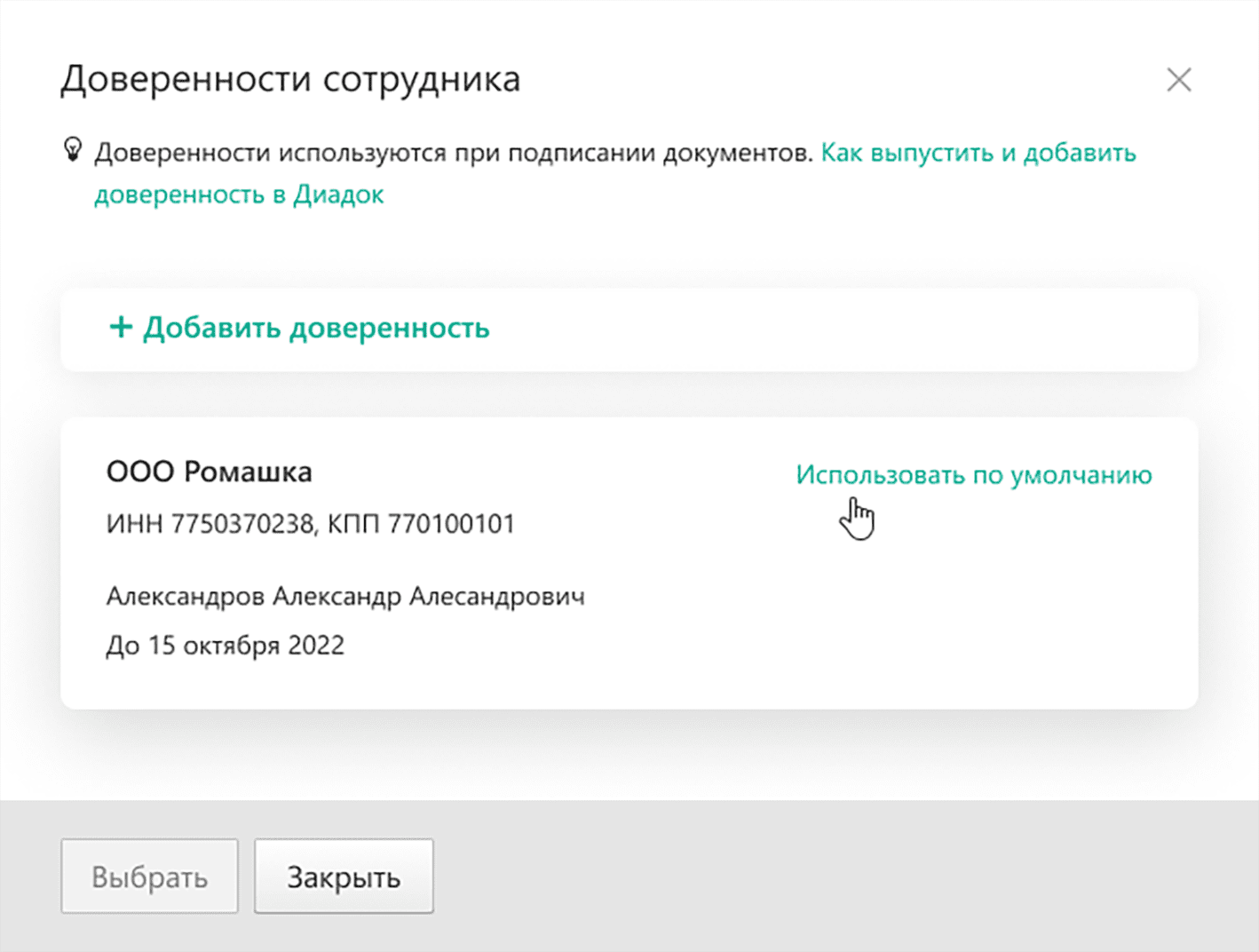This screenshot has width=1259, height=952.
Task: Click the hint text about подписании документов
Action: coord(453,153)
